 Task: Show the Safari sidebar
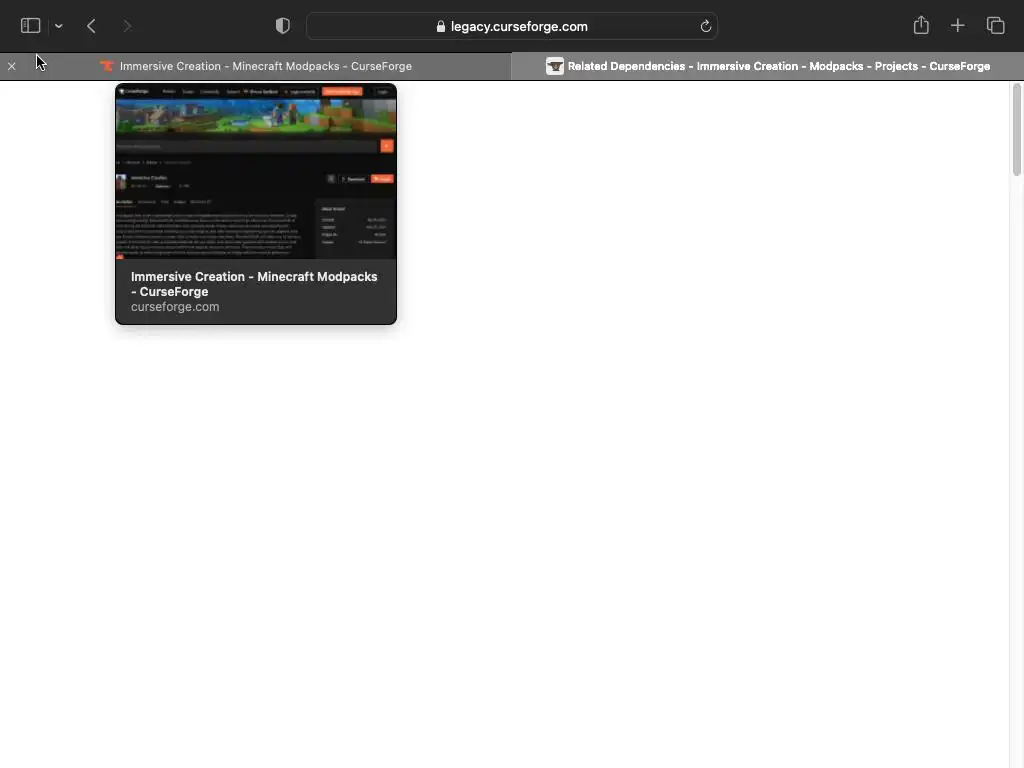tap(31, 26)
